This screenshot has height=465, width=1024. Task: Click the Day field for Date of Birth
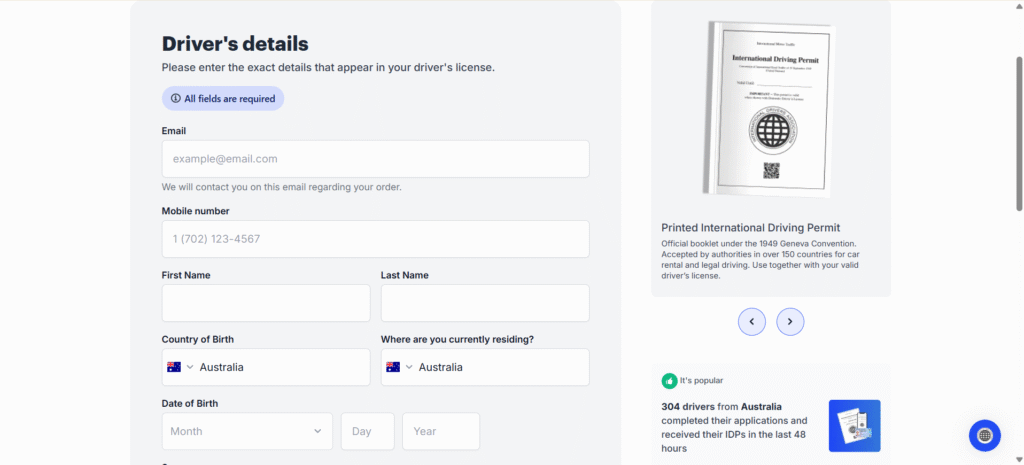(367, 431)
